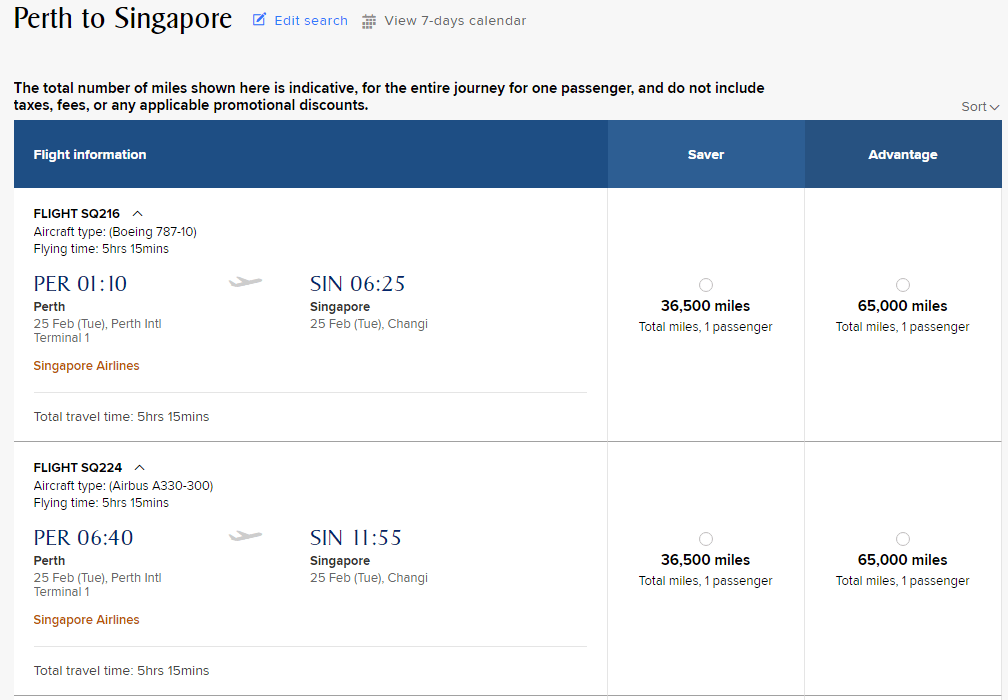This screenshot has width=1008, height=700.
Task: Collapse the FLIGHT SQ224 details chevron
Action: click(139, 467)
